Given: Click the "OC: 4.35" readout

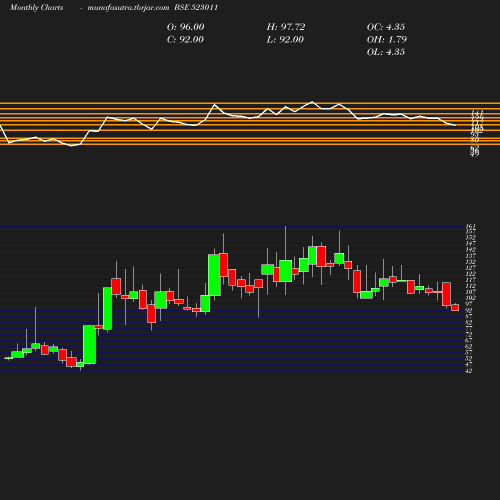Looking at the screenshot, I should (x=386, y=27).
